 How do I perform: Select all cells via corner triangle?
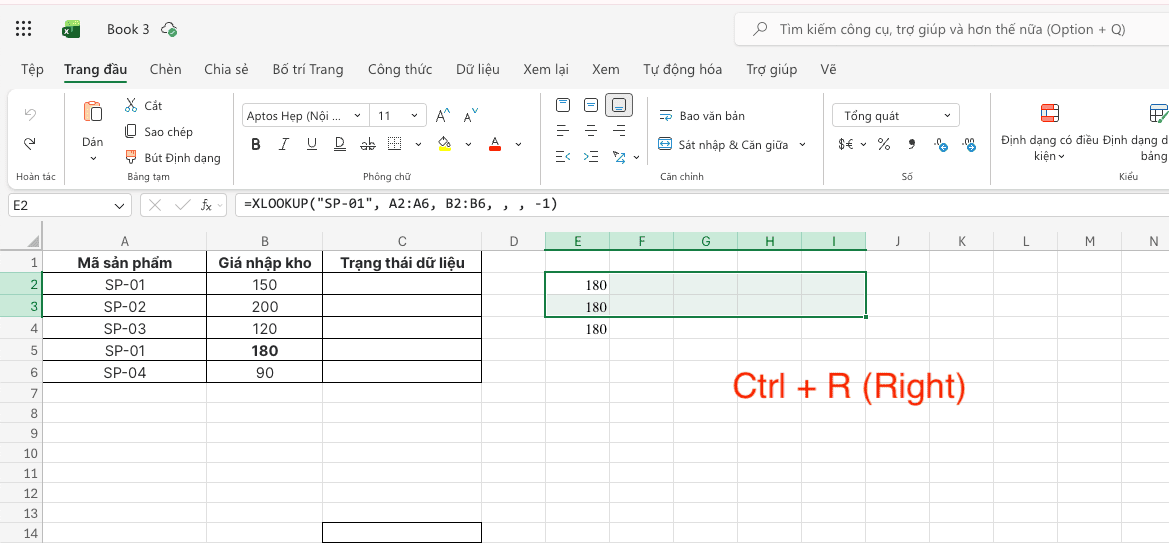coord(33,241)
